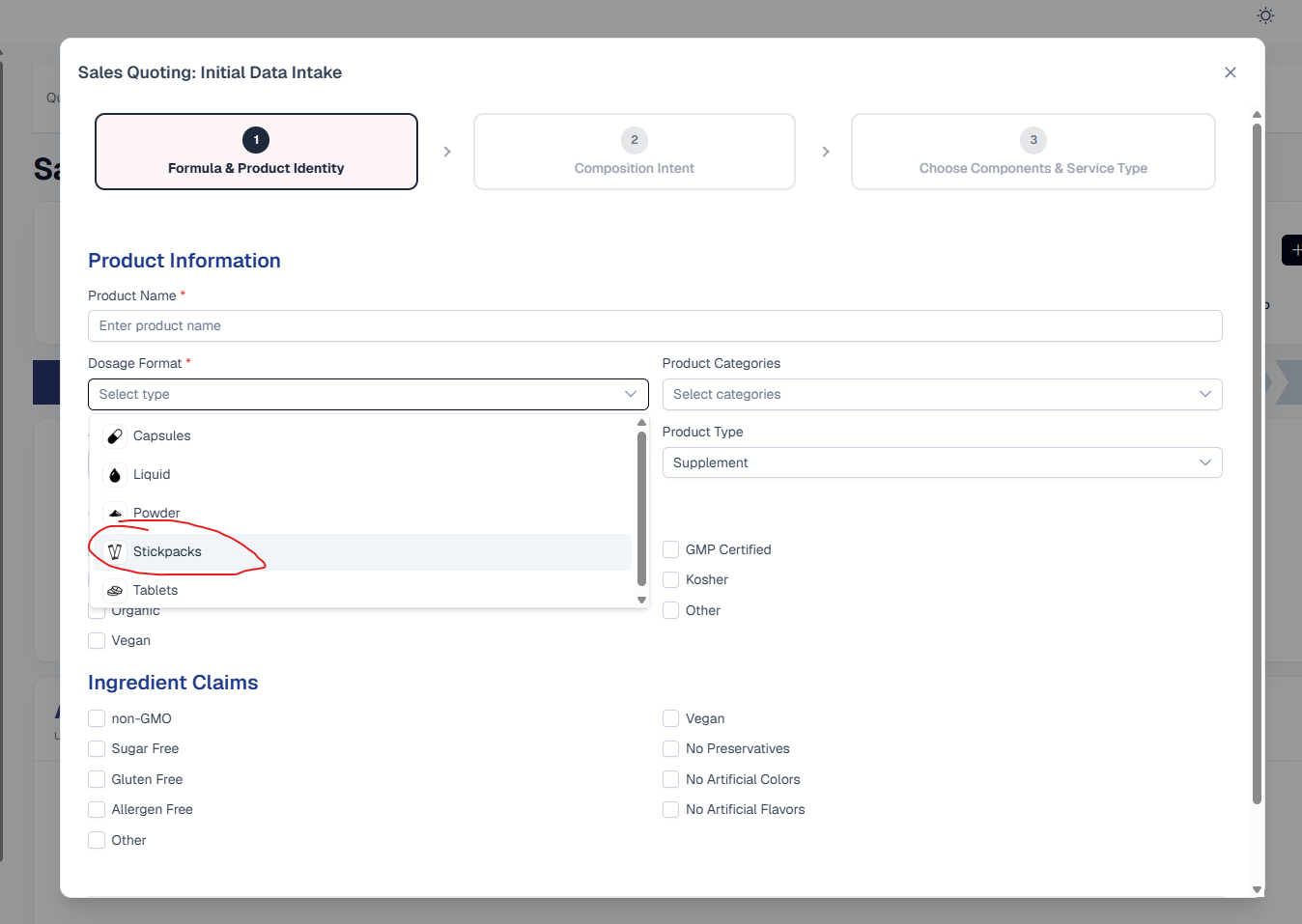Go to Choose Components & Service Type step
Image resolution: width=1302 pixels, height=924 pixels.
pyautogui.click(x=1033, y=152)
